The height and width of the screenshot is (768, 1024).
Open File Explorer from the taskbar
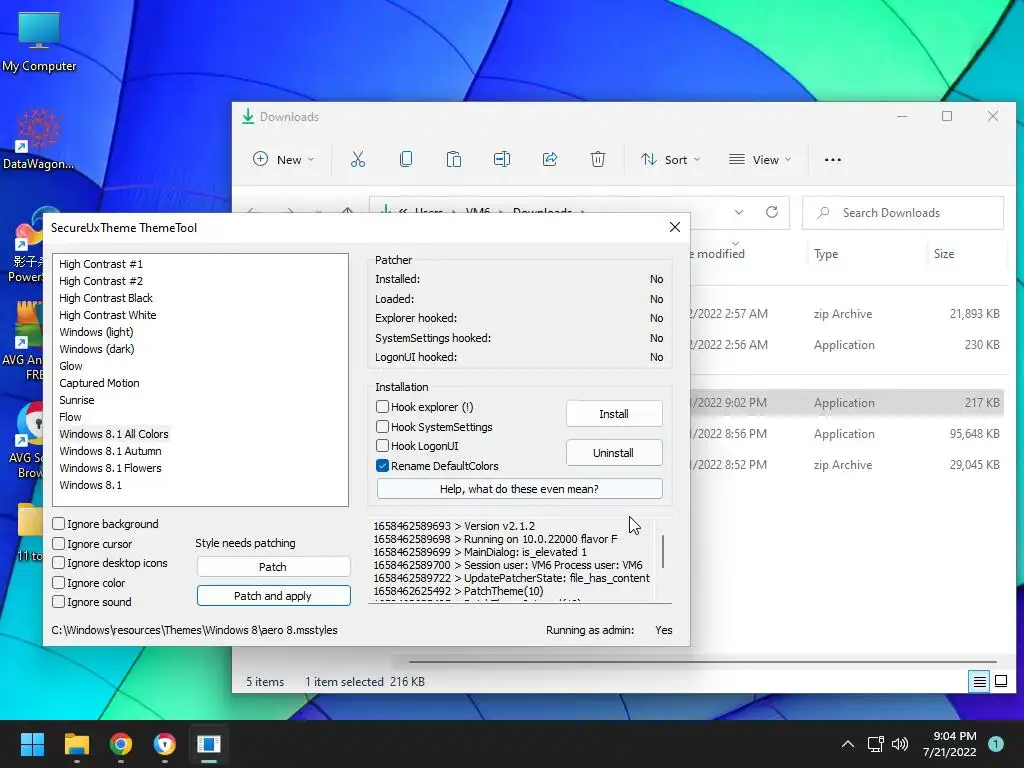76,744
